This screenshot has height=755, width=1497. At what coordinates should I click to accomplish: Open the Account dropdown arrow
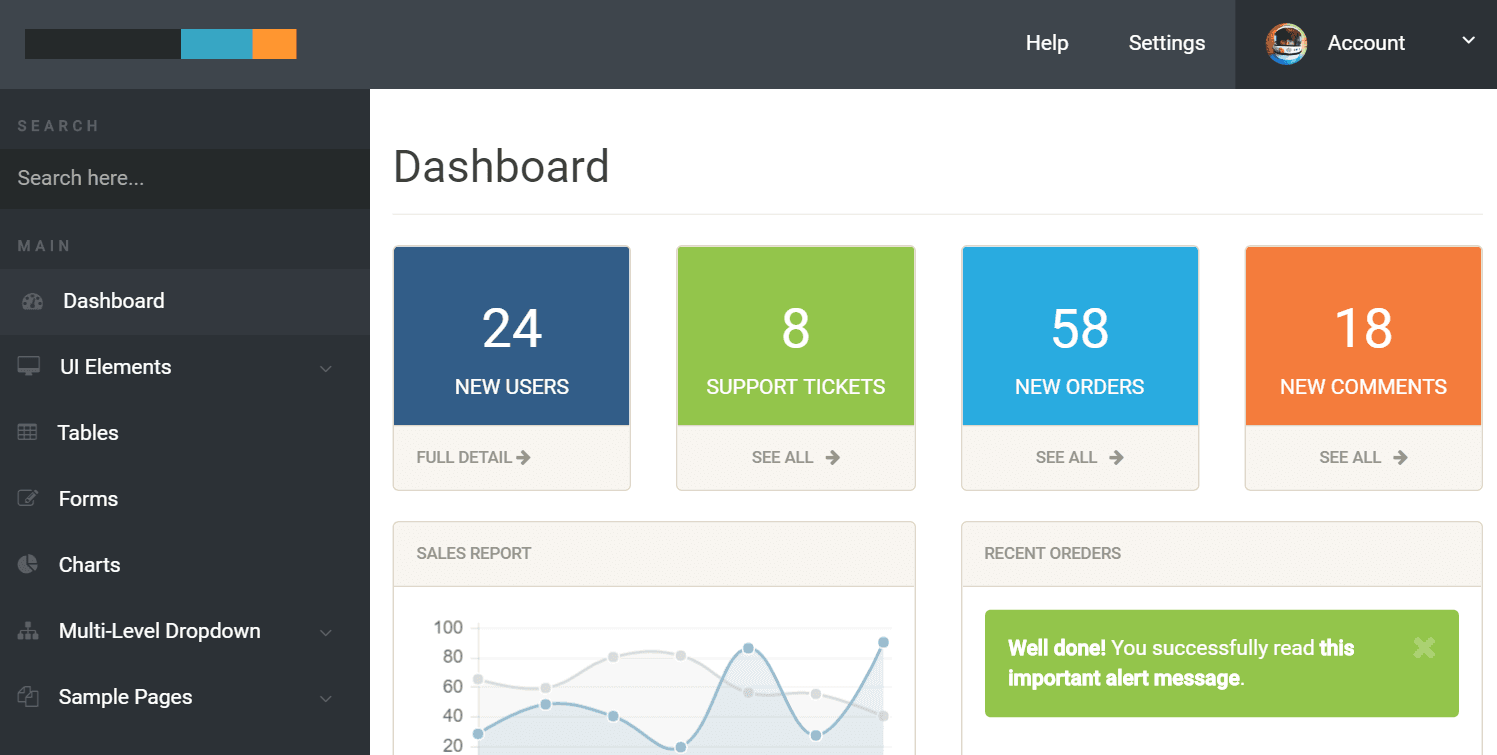(1468, 41)
